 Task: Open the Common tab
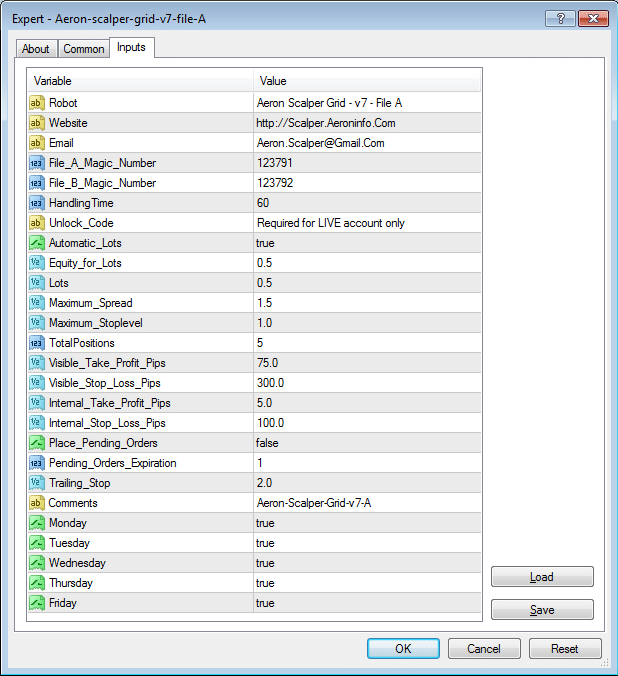(x=84, y=49)
